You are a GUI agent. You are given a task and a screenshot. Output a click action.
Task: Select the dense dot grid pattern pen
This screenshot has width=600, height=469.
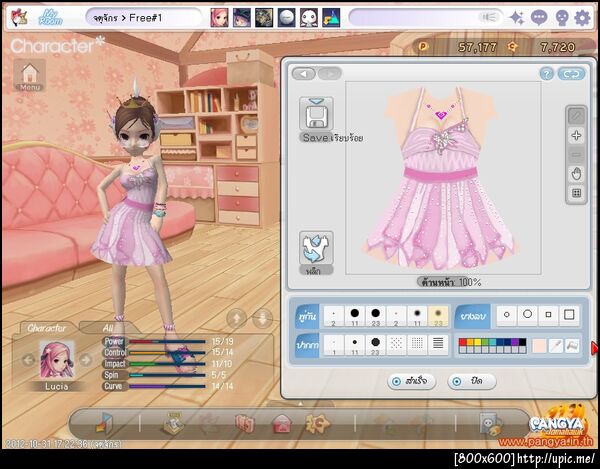coord(417,345)
